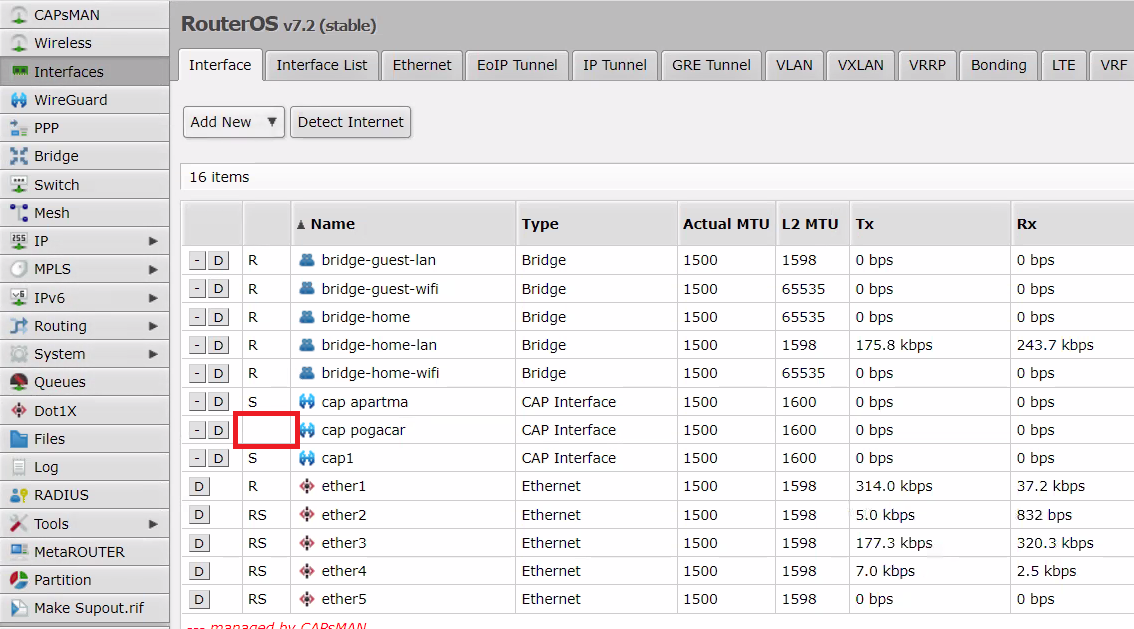Toggle cap pogacar with D button
The width and height of the screenshot is (1134, 629).
point(218,430)
